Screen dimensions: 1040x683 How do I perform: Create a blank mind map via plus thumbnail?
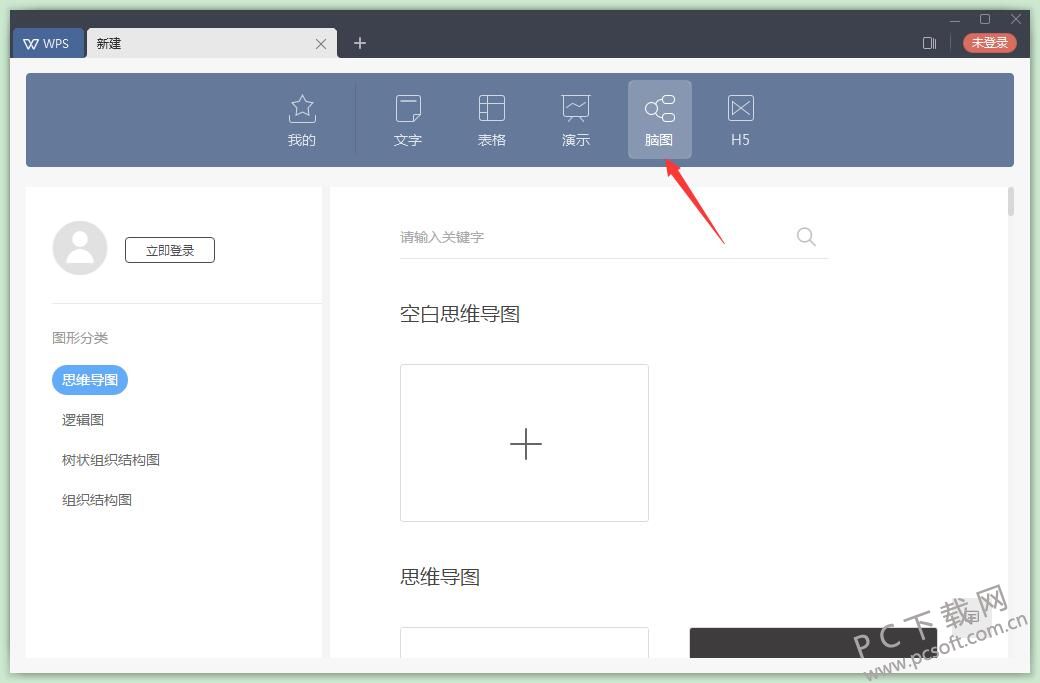click(524, 443)
